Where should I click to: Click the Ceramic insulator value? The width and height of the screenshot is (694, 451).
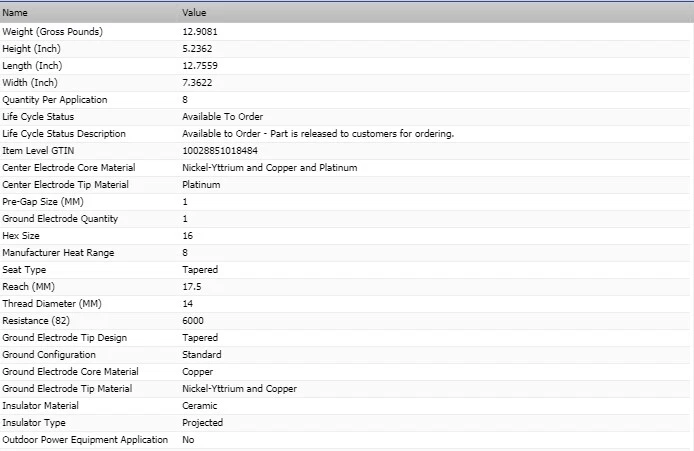pyautogui.click(x=200, y=405)
